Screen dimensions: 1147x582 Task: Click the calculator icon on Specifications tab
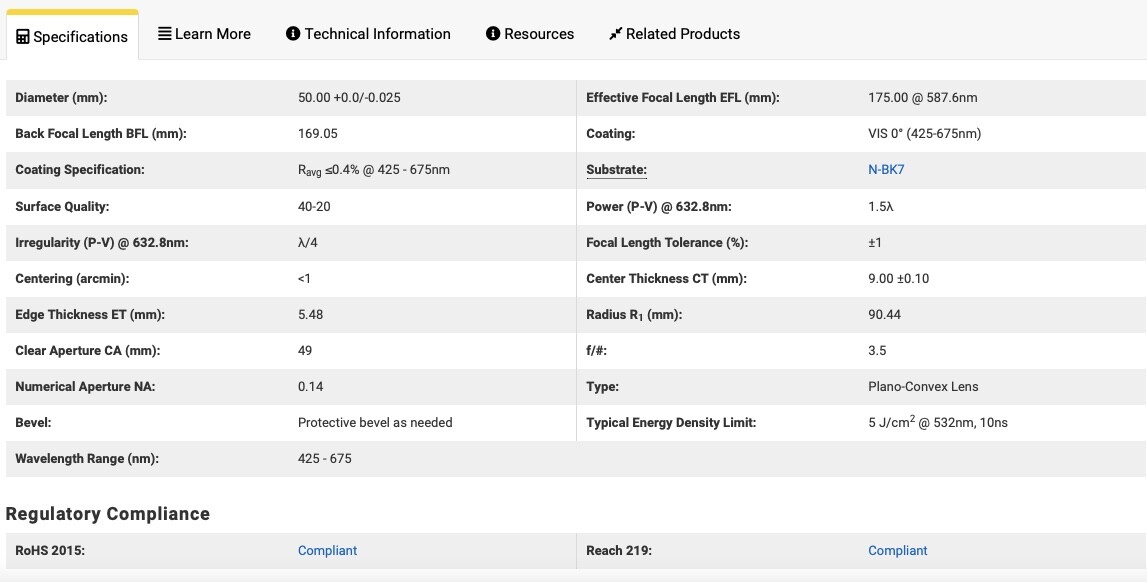coord(23,37)
